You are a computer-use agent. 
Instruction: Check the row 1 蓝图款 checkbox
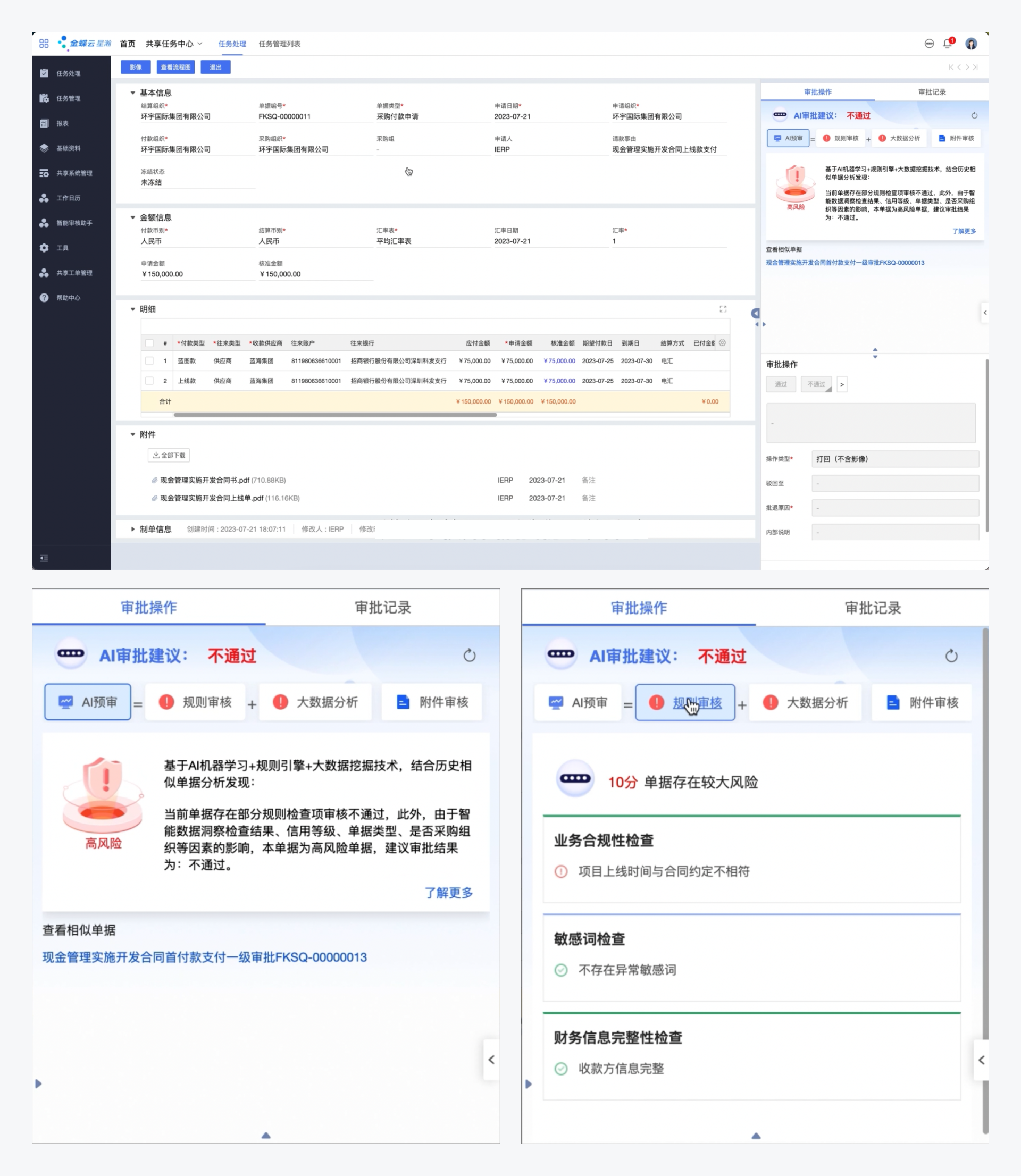[x=149, y=360]
